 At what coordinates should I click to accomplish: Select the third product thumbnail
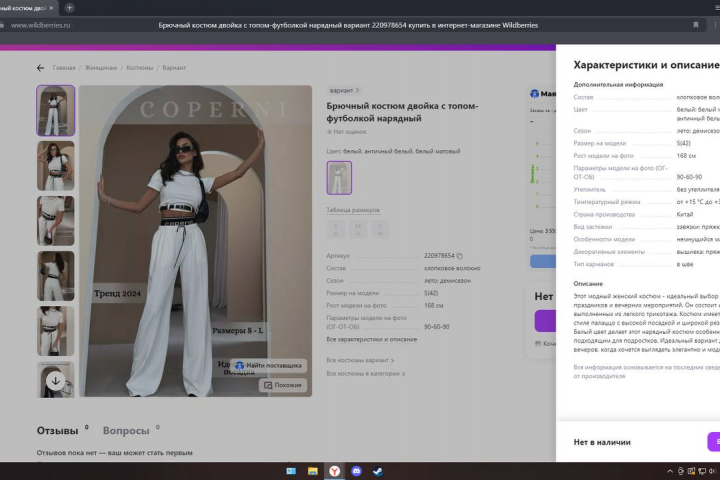pyautogui.click(x=56, y=221)
